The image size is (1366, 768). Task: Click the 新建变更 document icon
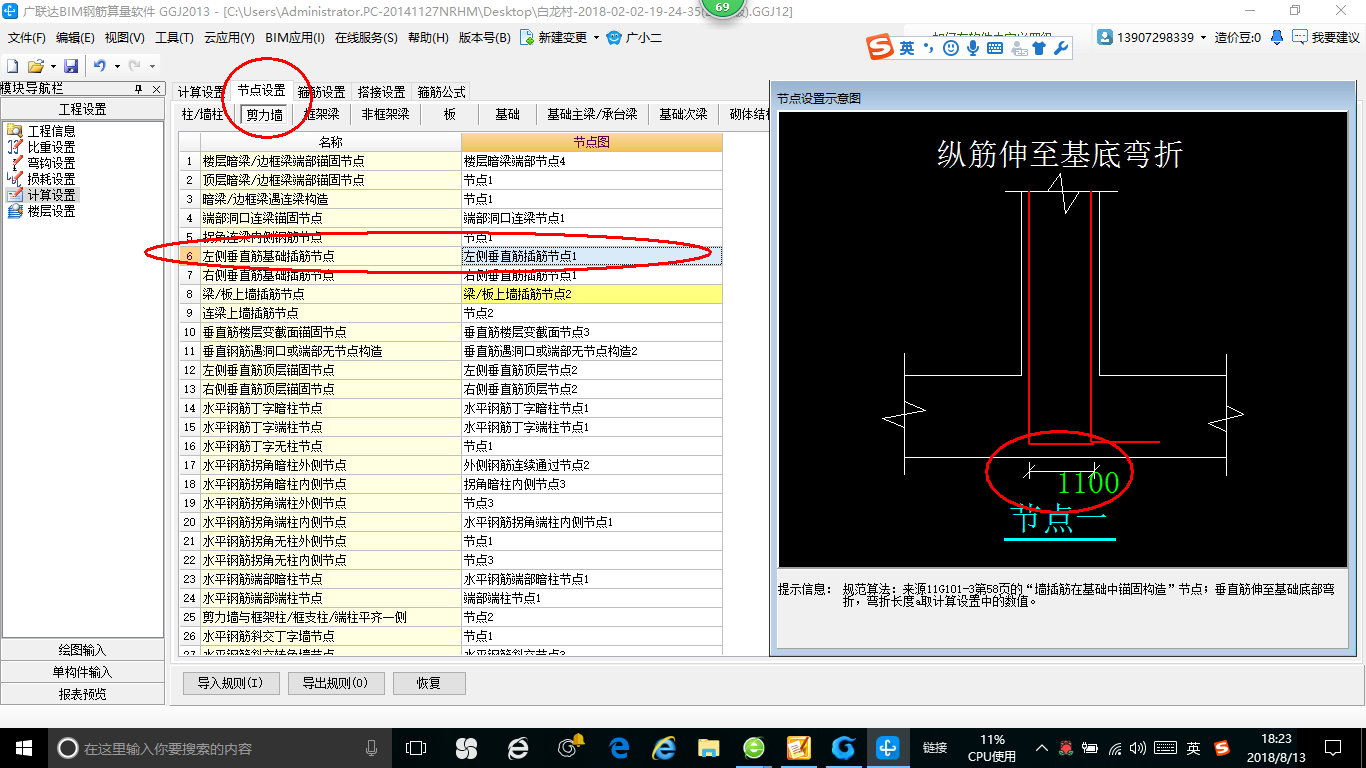[x=526, y=38]
